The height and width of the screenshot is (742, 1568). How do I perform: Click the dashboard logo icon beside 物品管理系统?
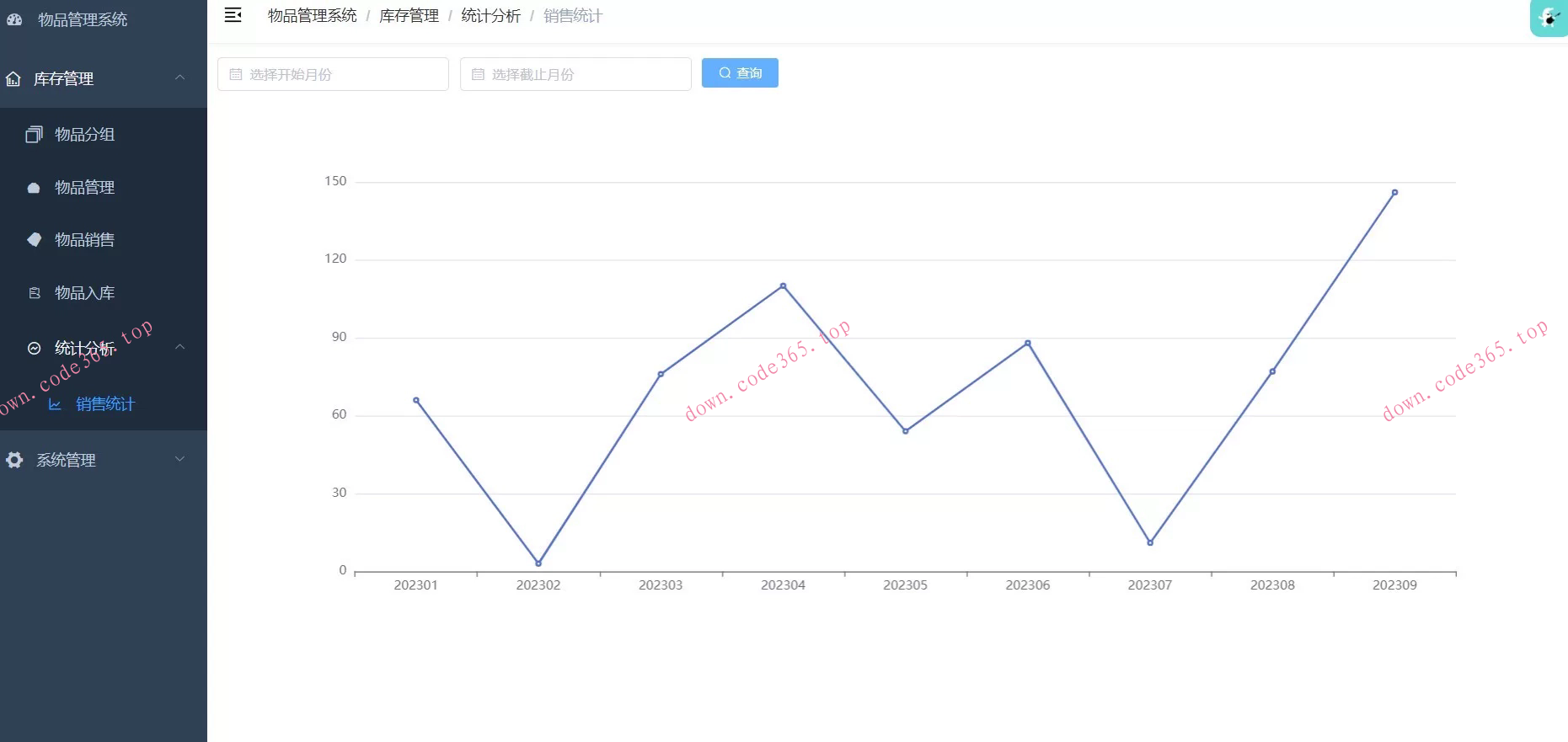pos(14,19)
